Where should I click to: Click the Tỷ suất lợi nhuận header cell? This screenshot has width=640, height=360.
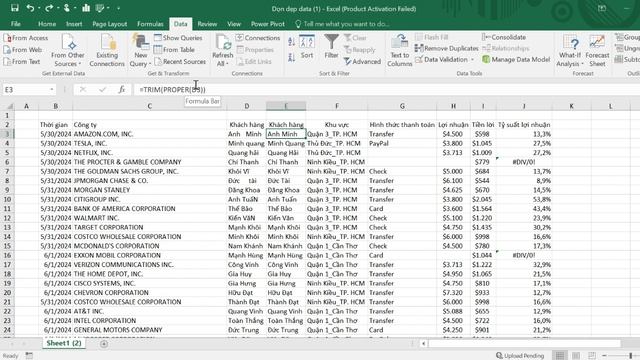[524, 124]
